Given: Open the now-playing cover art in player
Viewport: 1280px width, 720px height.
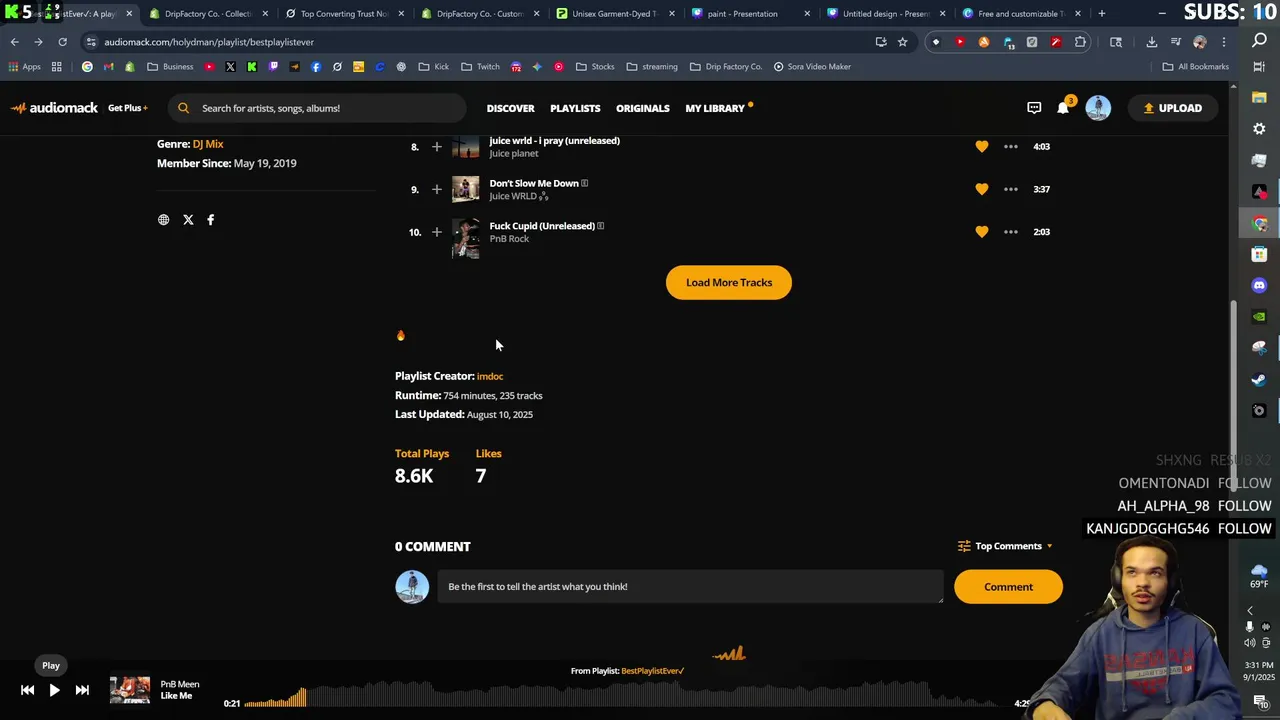Looking at the screenshot, I should tap(130, 690).
